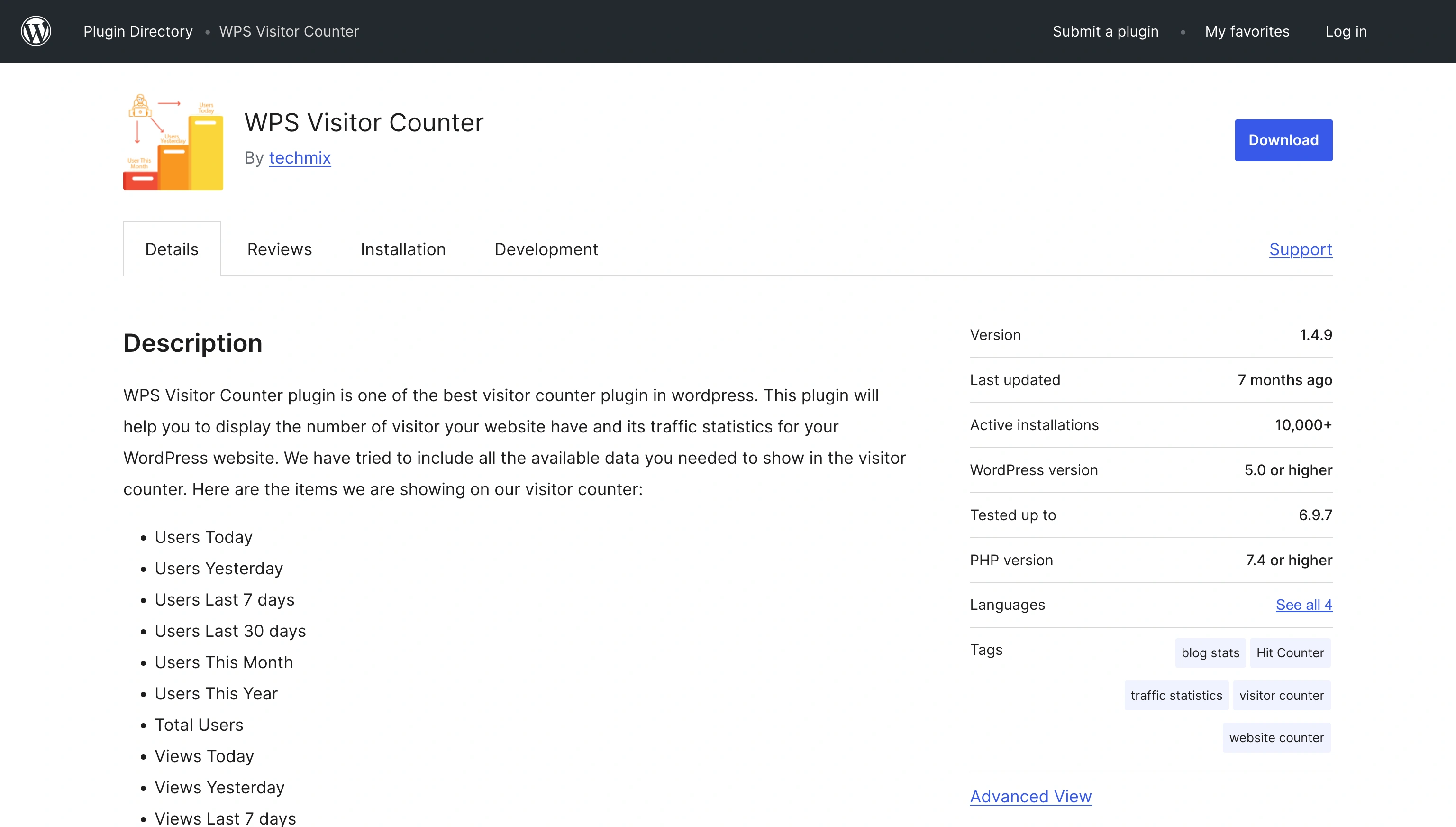Click the 'PHP version' label
Screen dimensions: 1456x827
pyautogui.click(x=1011, y=560)
